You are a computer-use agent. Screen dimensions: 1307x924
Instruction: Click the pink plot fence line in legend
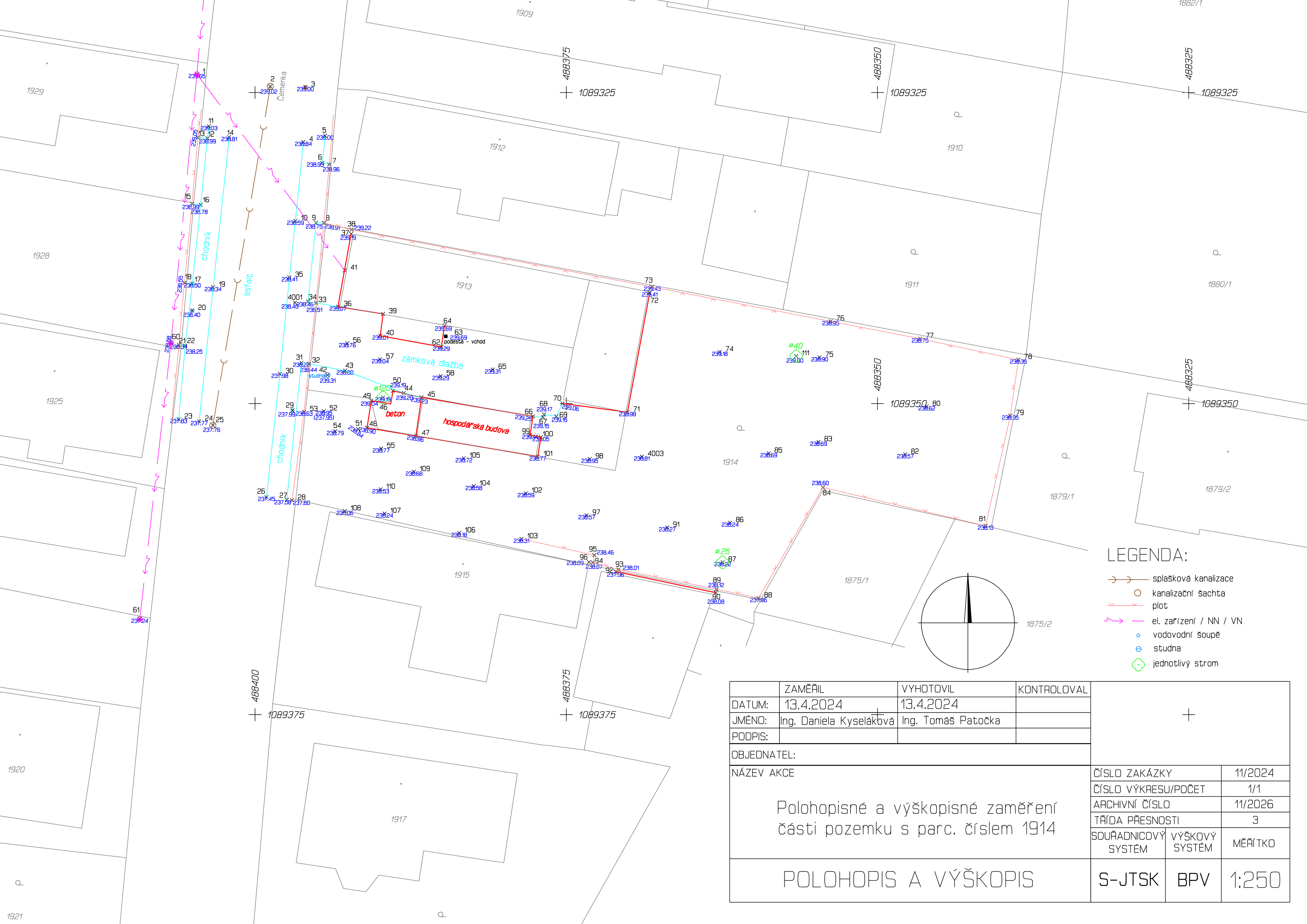(x=1126, y=605)
